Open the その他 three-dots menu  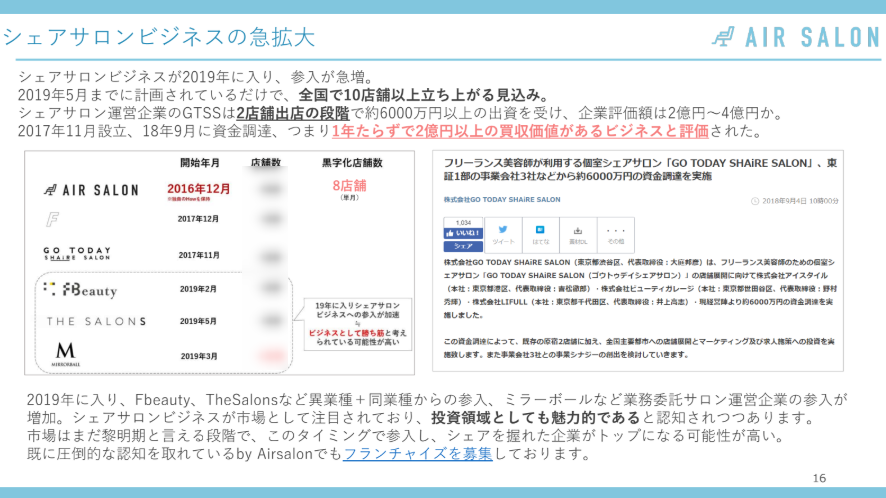click(615, 235)
